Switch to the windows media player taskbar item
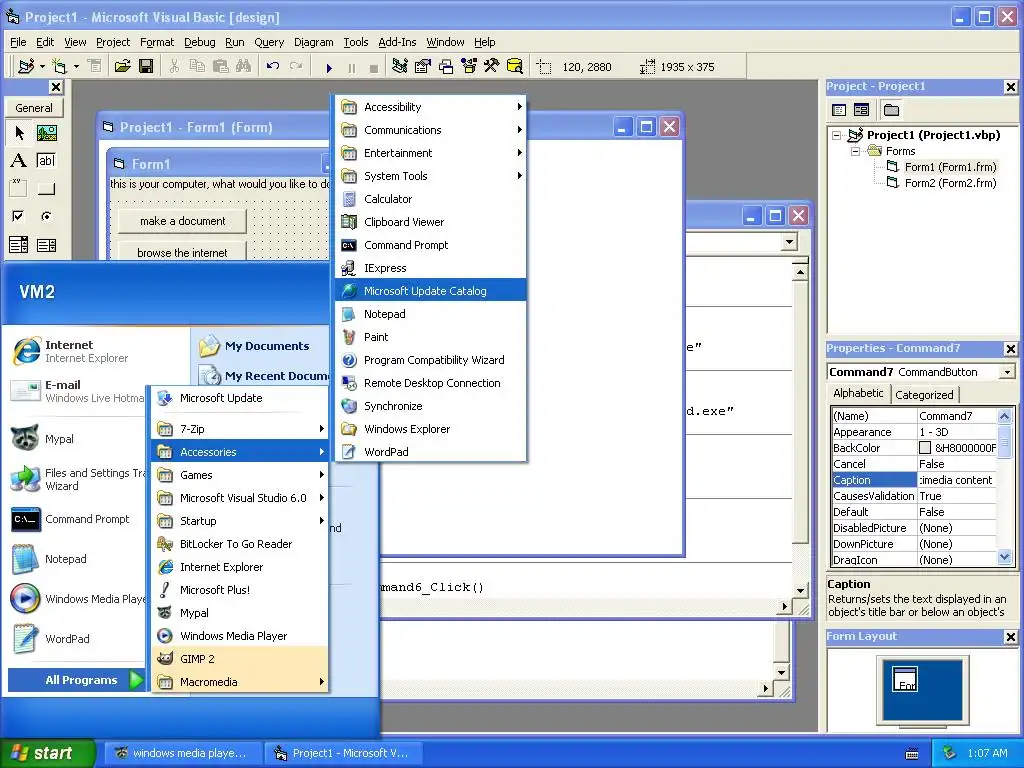Screen dimensions: 1024x768 [x=182, y=753]
